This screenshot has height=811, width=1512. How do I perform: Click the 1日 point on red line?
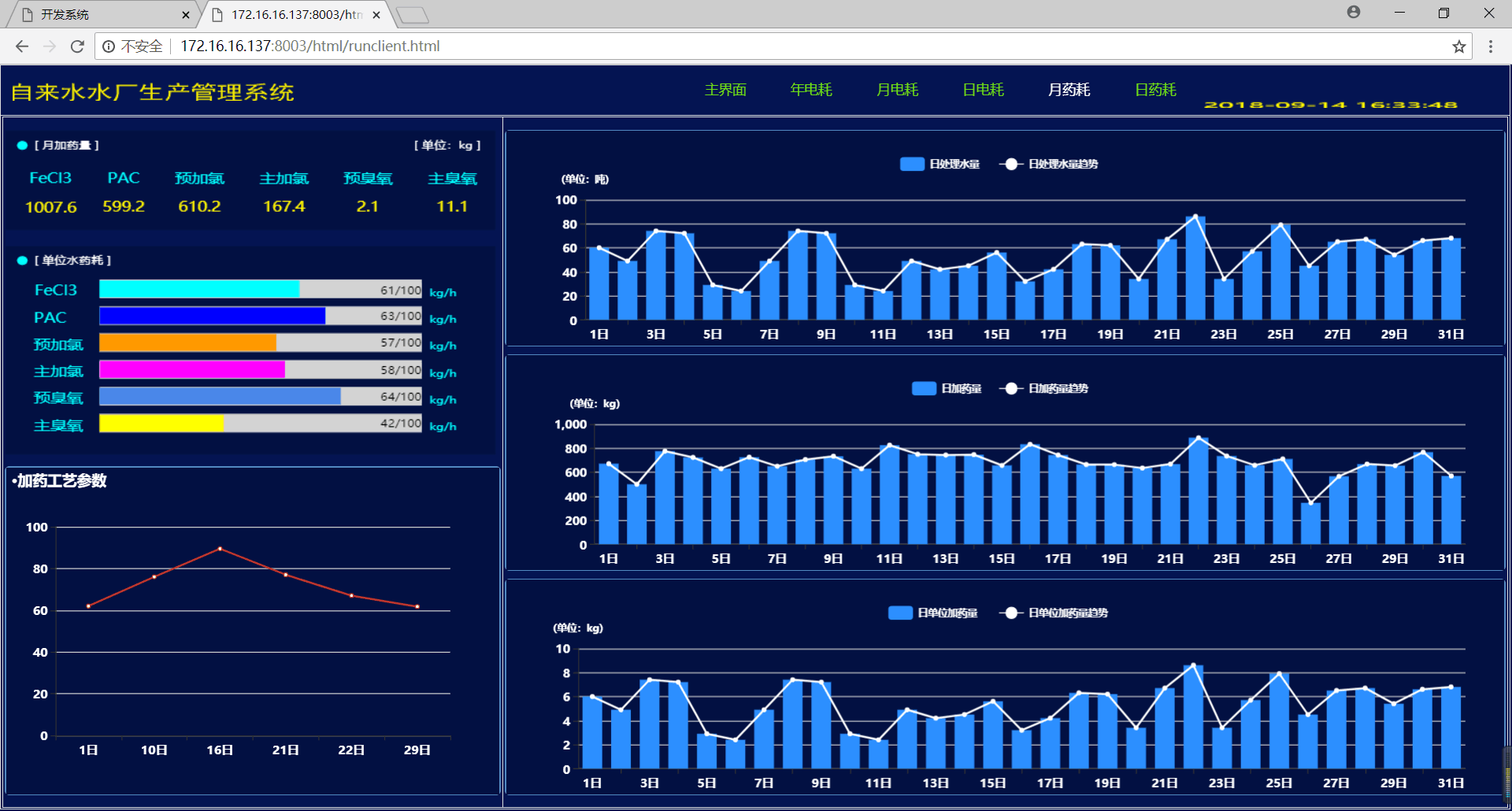88,605
